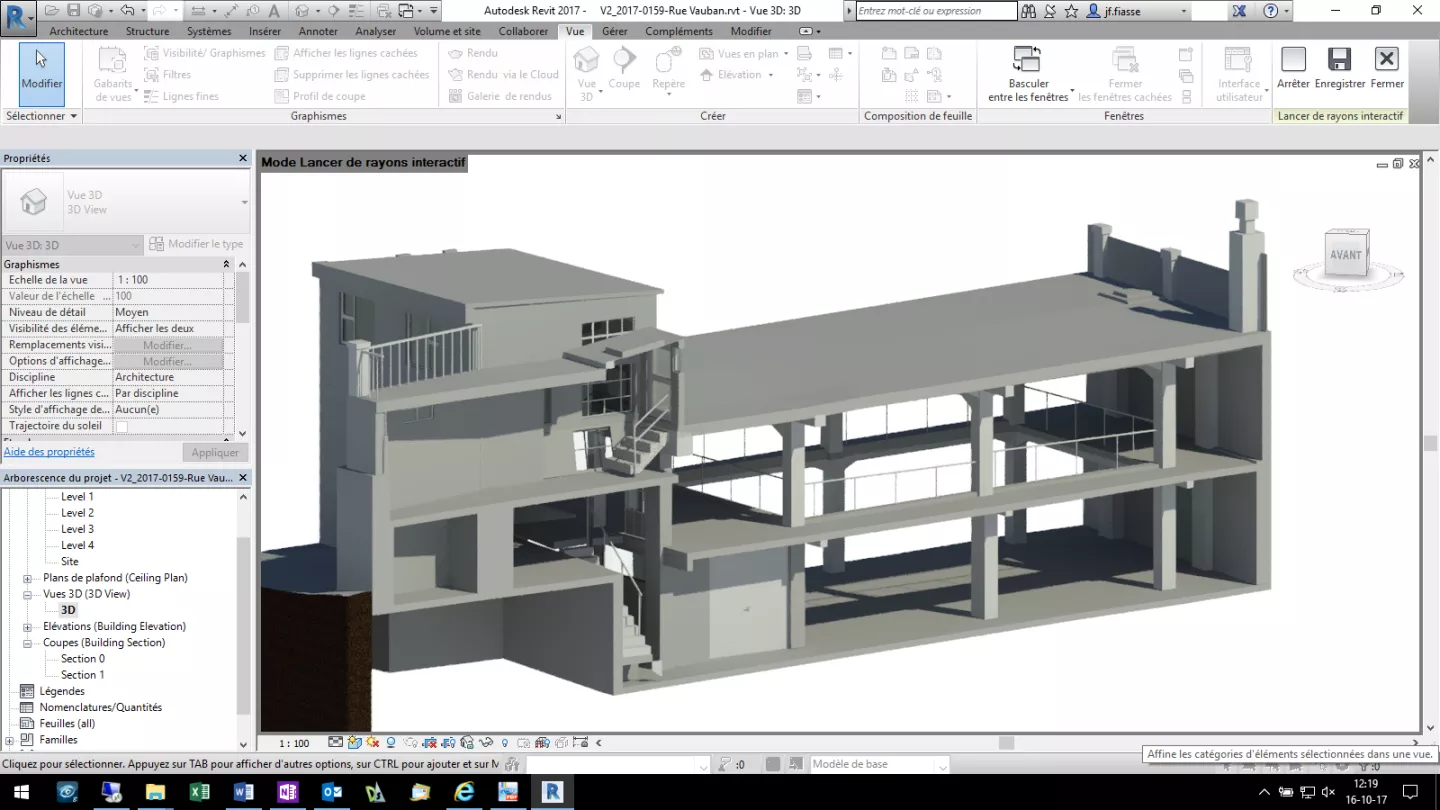The image size is (1440, 810).
Task: Collapse the Graphismes properties section
Action: pyautogui.click(x=226, y=264)
